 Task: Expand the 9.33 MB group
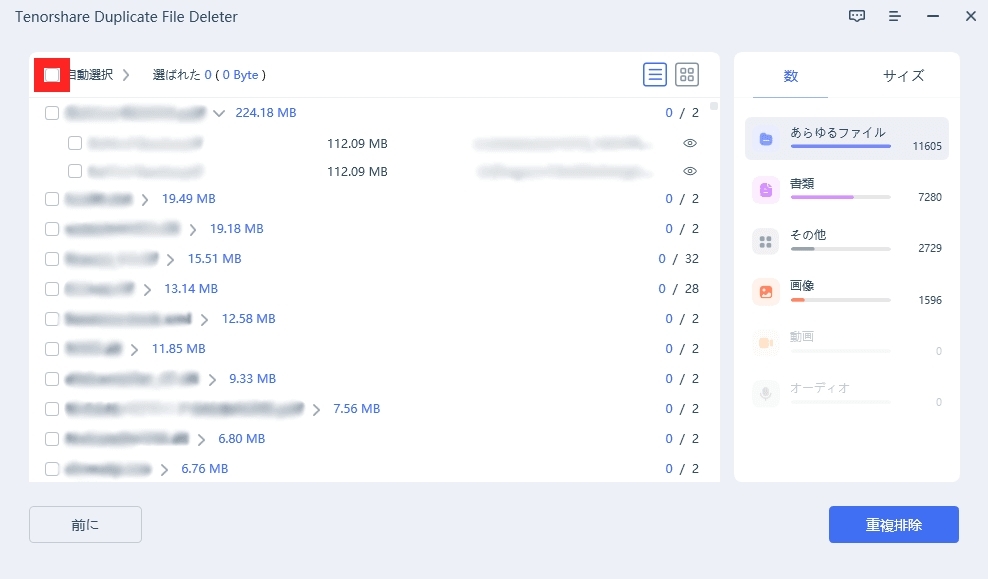tap(212, 379)
